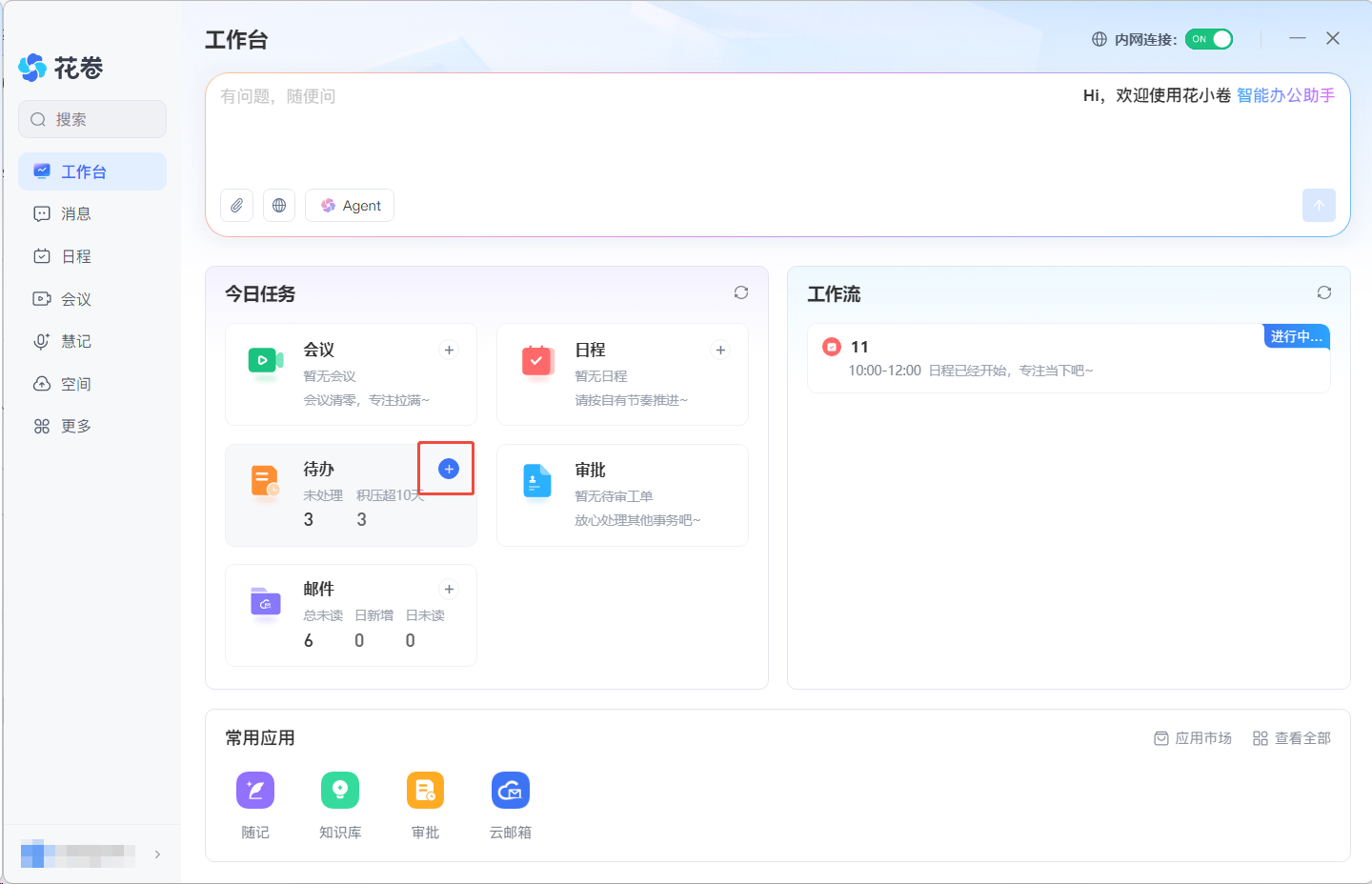The height and width of the screenshot is (884, 1372).
Task: Click 查看全部 to view all apps
Action: [x=1292, y=738]
